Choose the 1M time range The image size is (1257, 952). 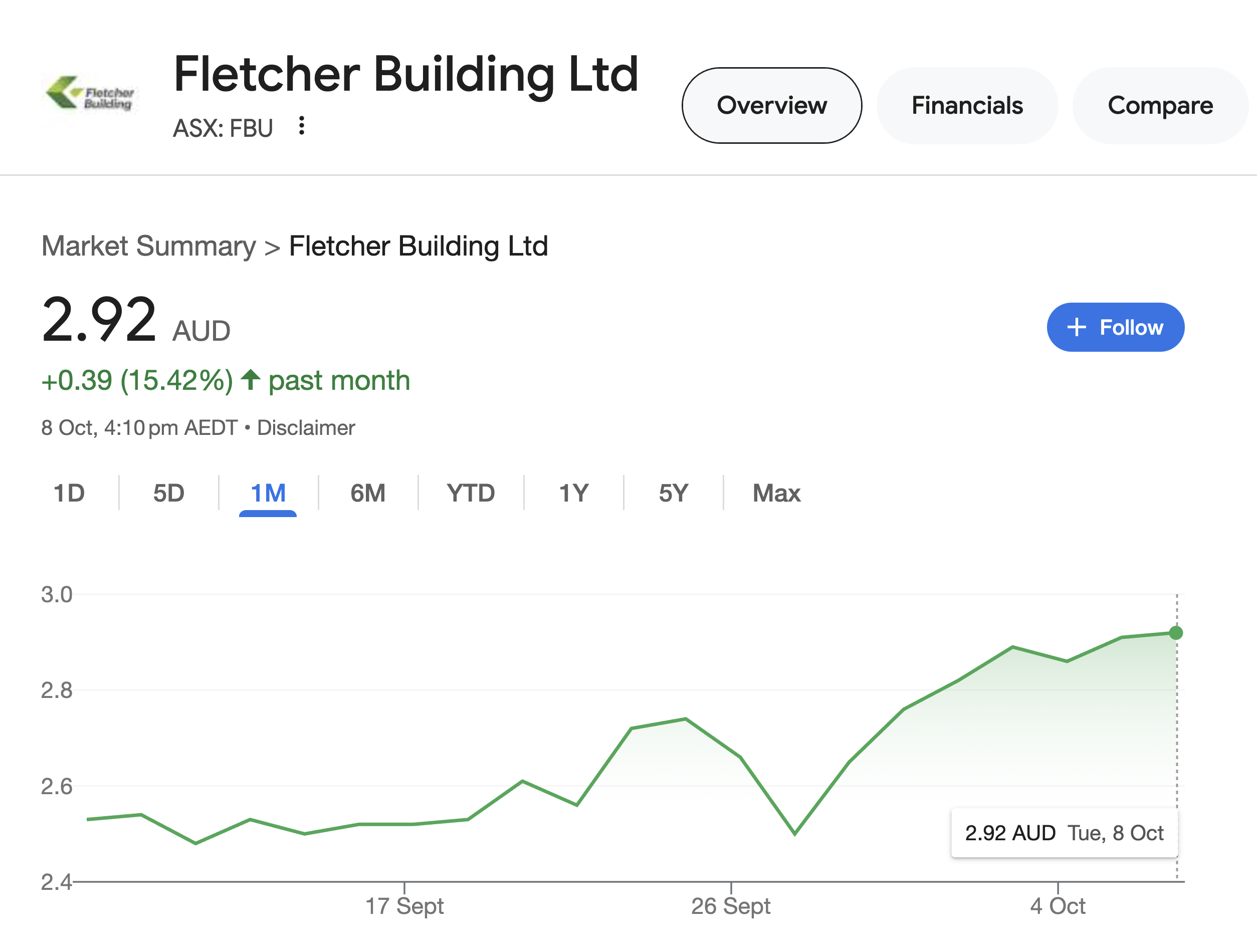pyautogui.click(x=268, y=493)
